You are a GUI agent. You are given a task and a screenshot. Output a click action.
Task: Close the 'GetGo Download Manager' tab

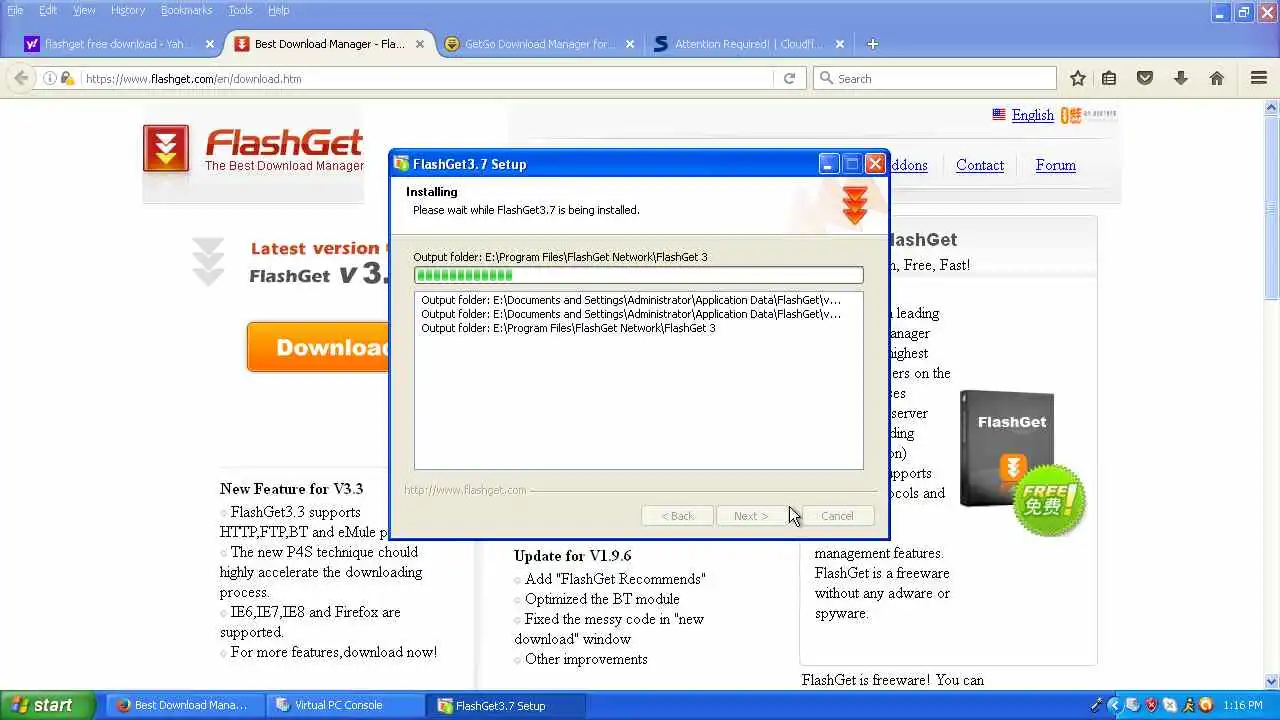630,44
